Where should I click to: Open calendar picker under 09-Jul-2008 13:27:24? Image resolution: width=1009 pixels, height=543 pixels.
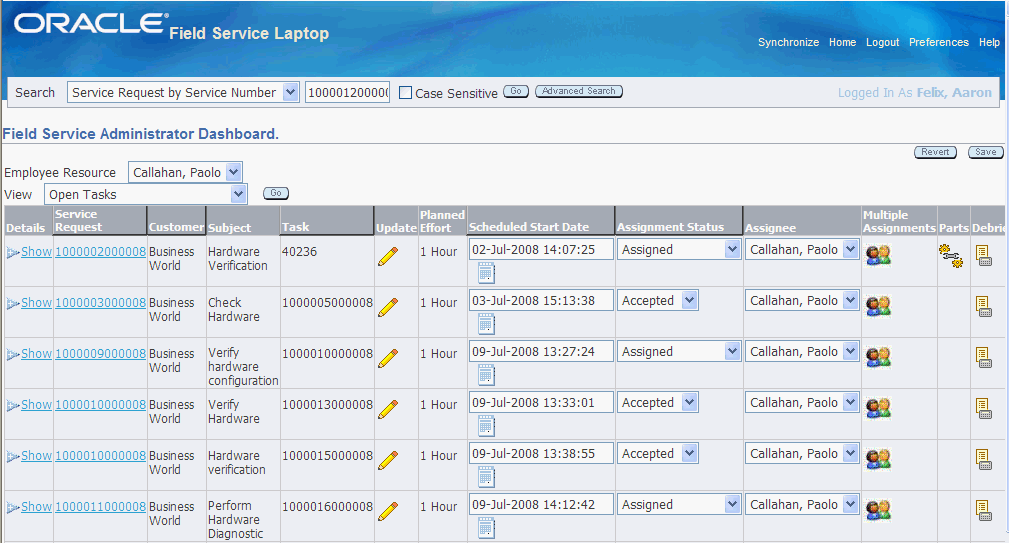click(486, 375)
